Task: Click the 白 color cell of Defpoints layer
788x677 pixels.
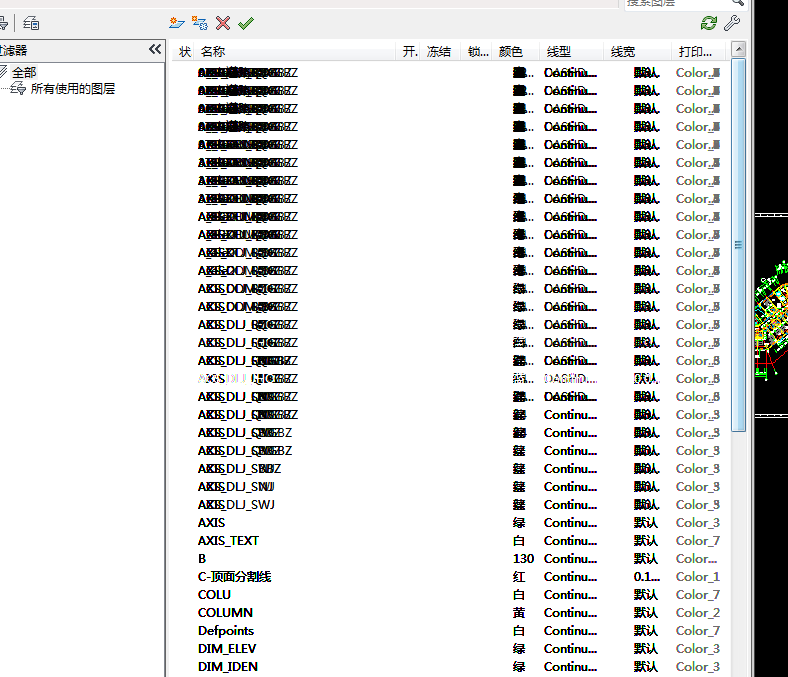Action: pyautogui.click(x=519, y=631)
